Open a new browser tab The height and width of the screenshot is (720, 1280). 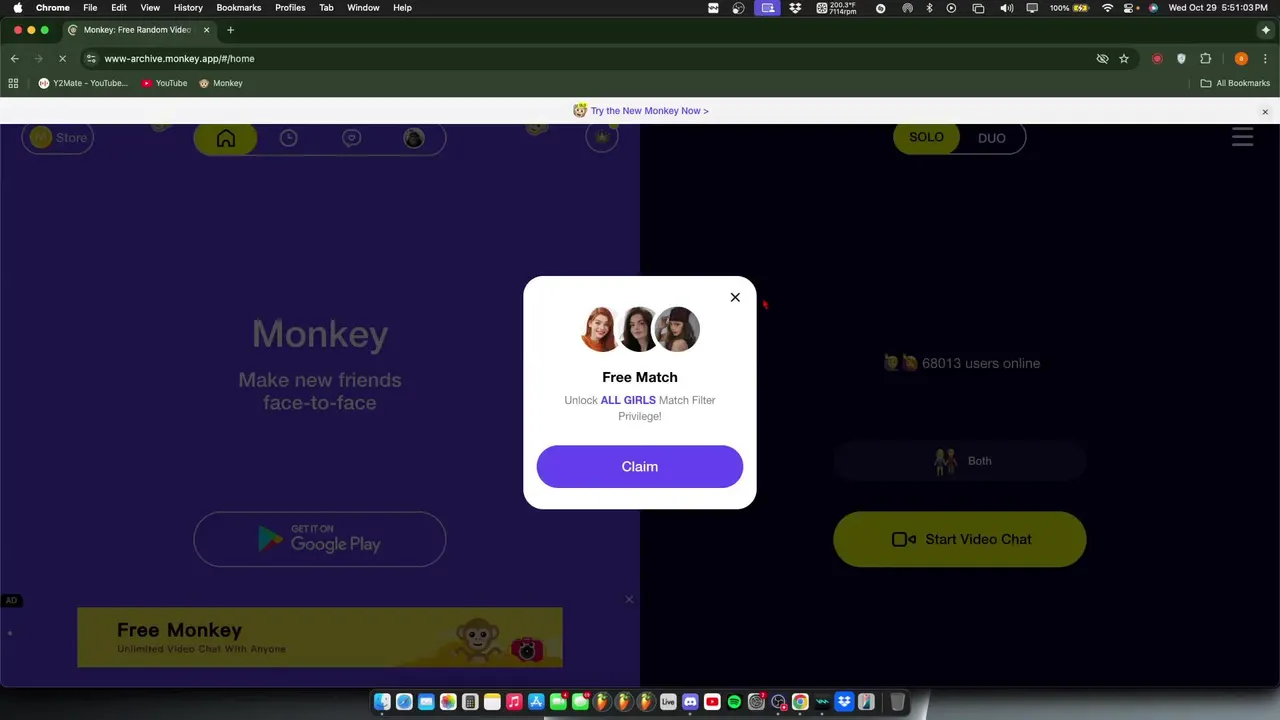[230, 30]
